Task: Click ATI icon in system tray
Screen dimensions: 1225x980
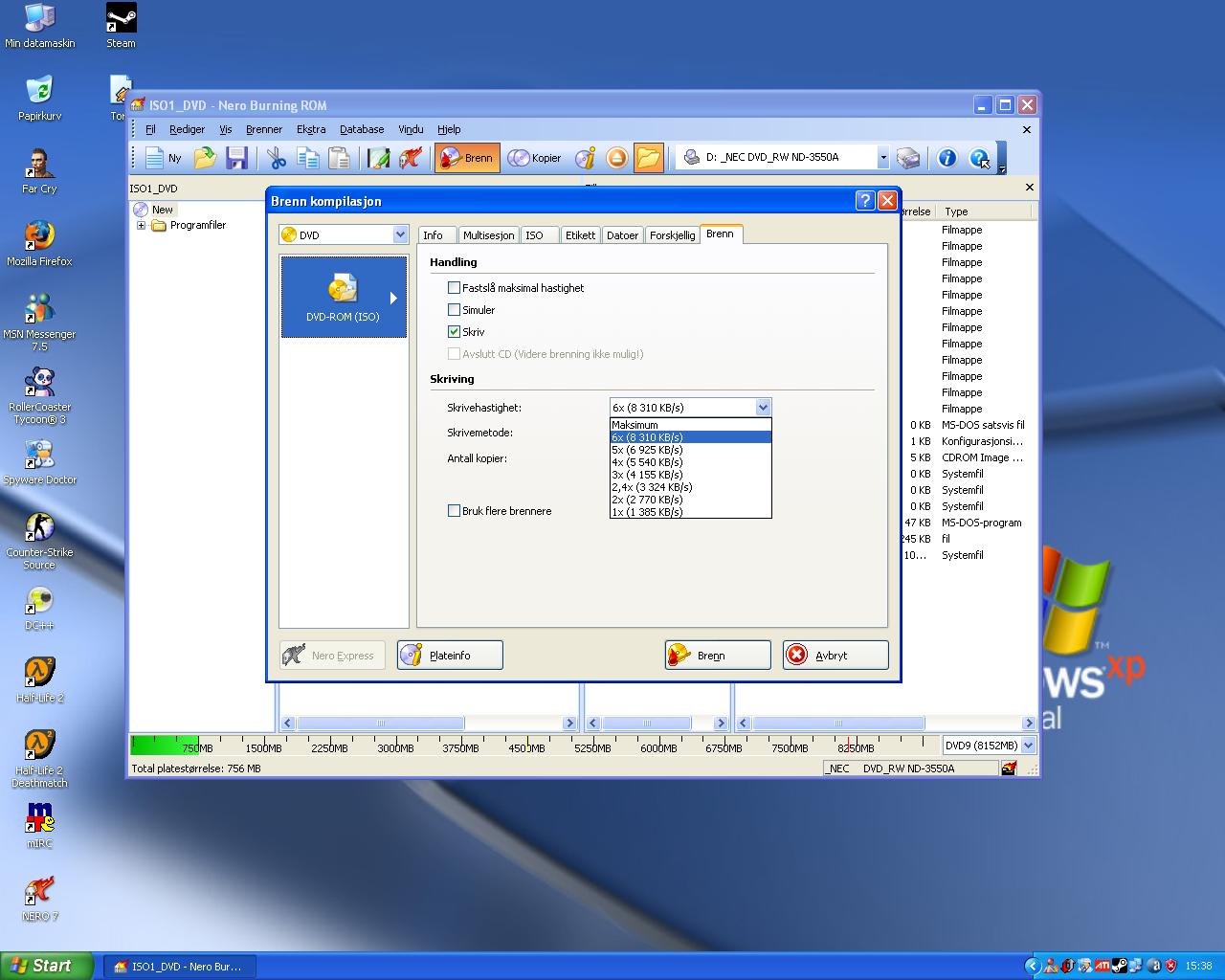Action: click(1102, 966)
